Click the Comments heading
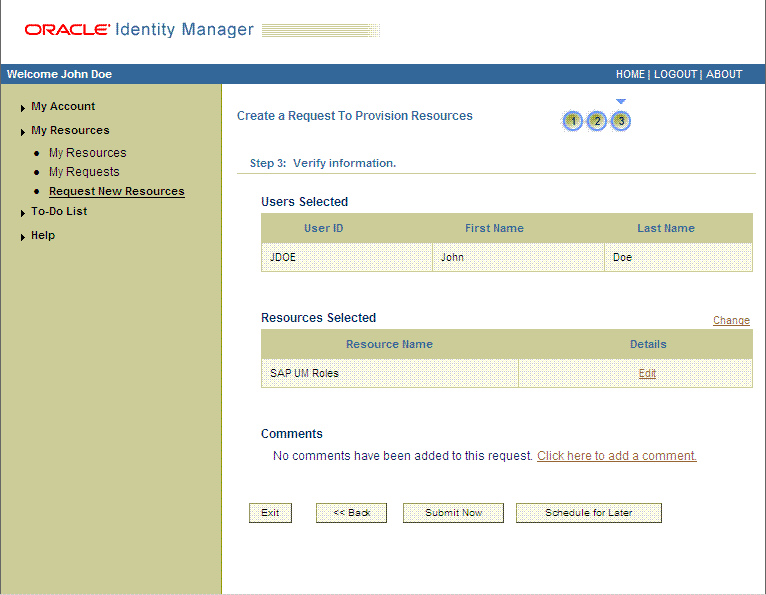 click(292, 434)
